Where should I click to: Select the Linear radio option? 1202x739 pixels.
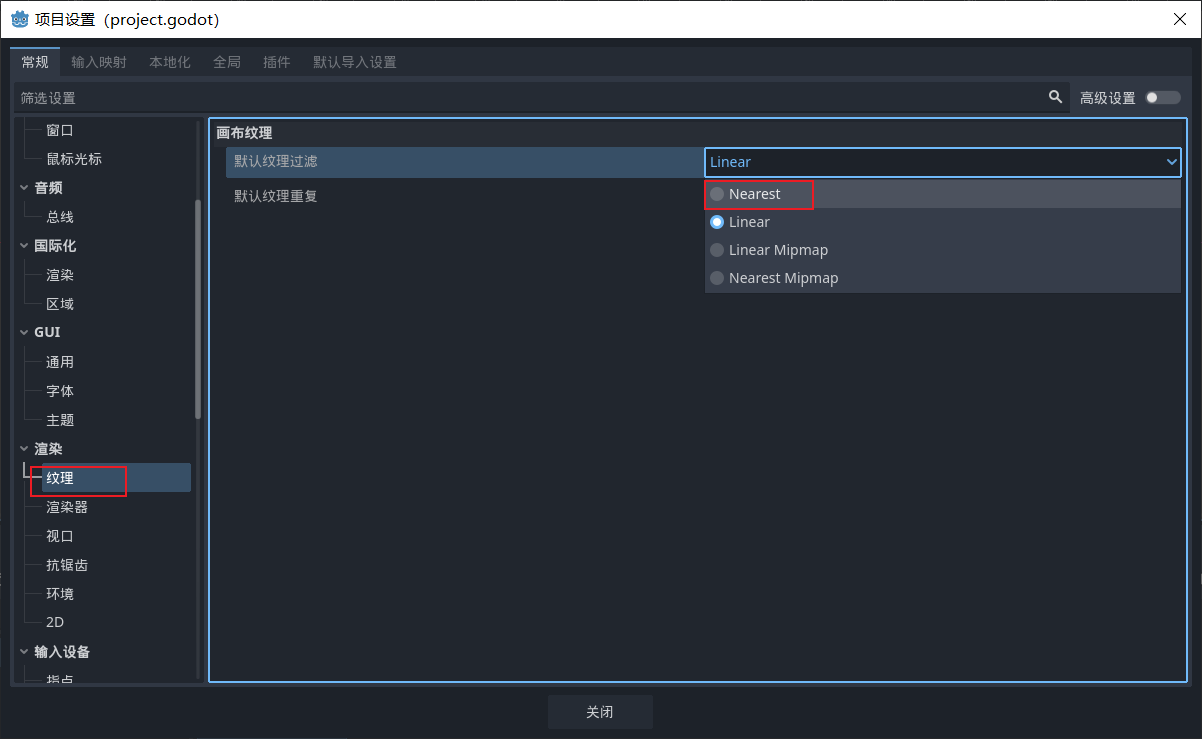tap(749, 222)
